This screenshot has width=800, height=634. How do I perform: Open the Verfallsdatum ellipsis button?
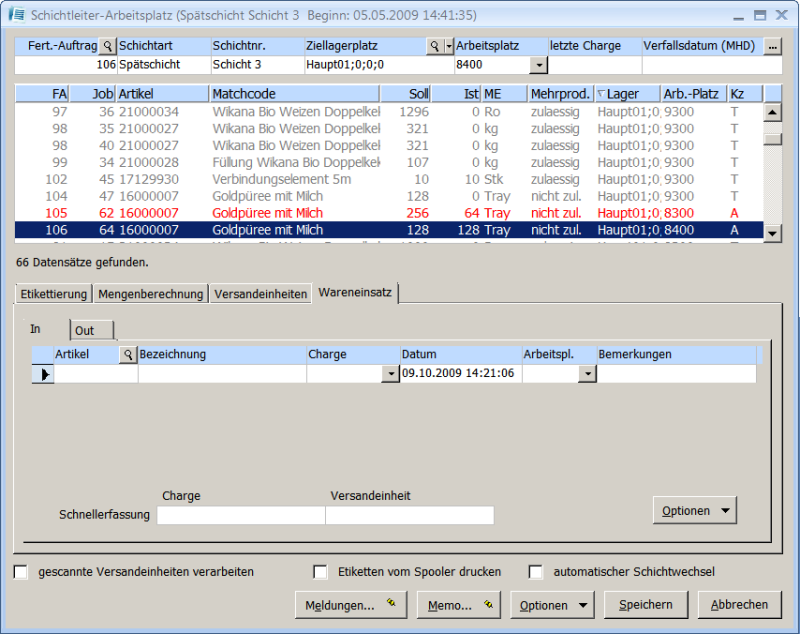tap(772, 46)
